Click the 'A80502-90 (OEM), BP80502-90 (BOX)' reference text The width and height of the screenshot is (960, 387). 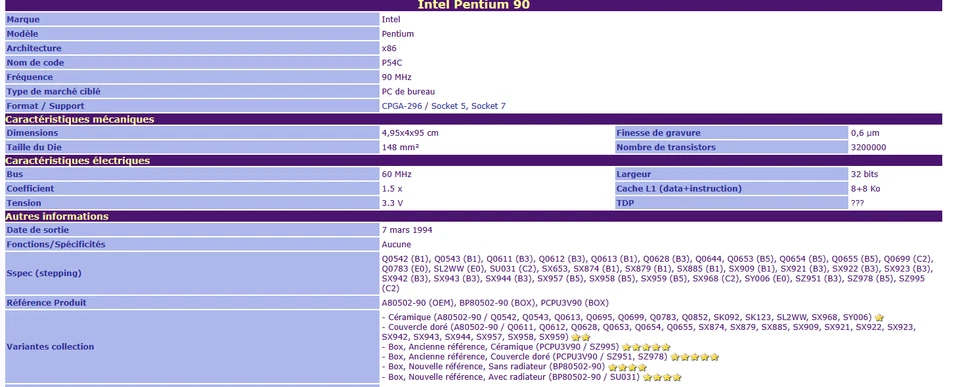click(495, 302)
